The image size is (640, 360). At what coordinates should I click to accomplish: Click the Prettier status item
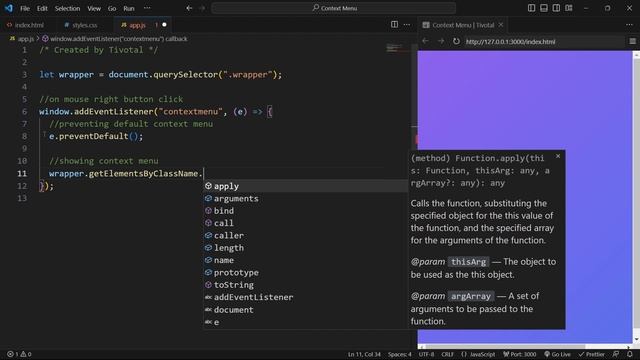click(x=591, y=354)
